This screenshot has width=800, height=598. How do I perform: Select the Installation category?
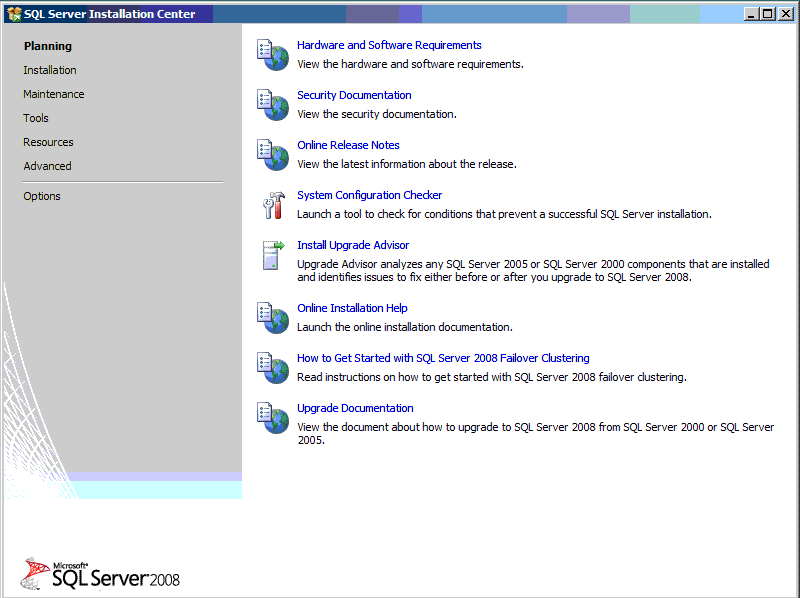tap(49, 70)
